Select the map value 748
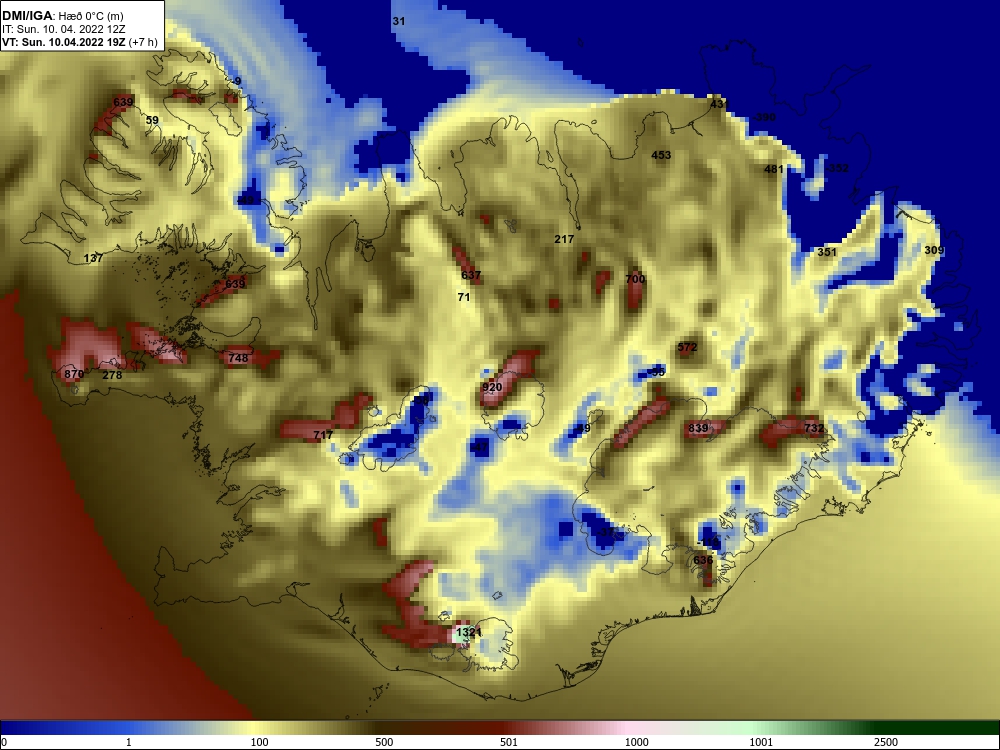Image resolution: width=1000 pixels, height=750 pixels. tap(238, 358)
